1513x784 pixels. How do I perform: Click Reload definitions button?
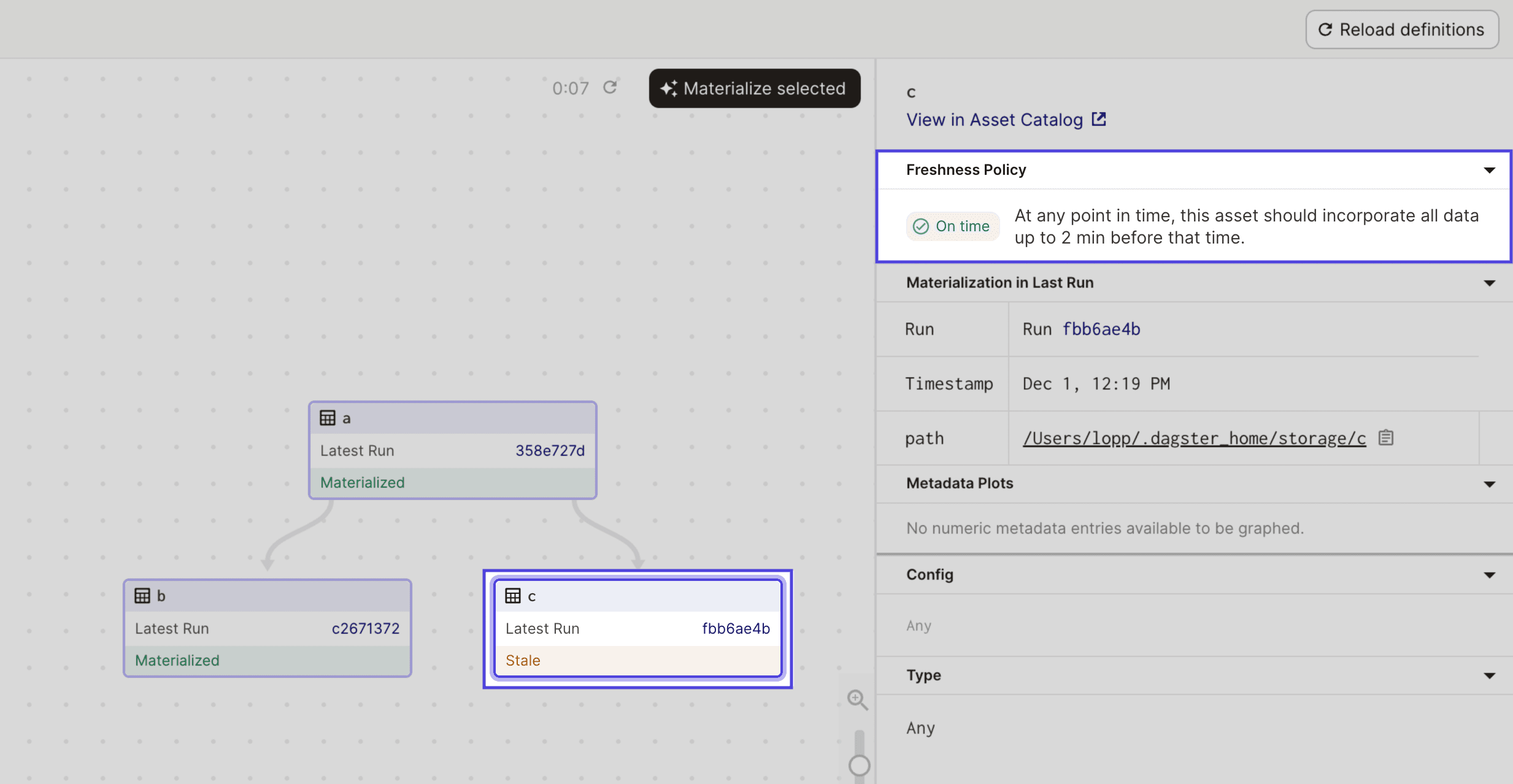coord(1402,29)
